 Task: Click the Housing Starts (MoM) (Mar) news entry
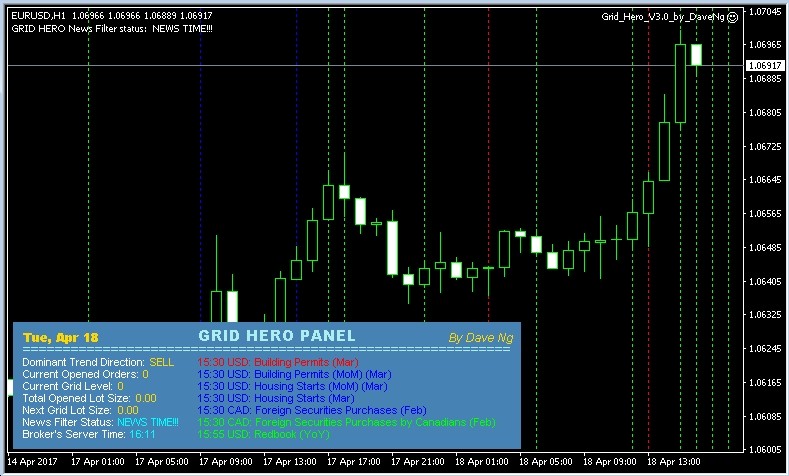(292, 386)
